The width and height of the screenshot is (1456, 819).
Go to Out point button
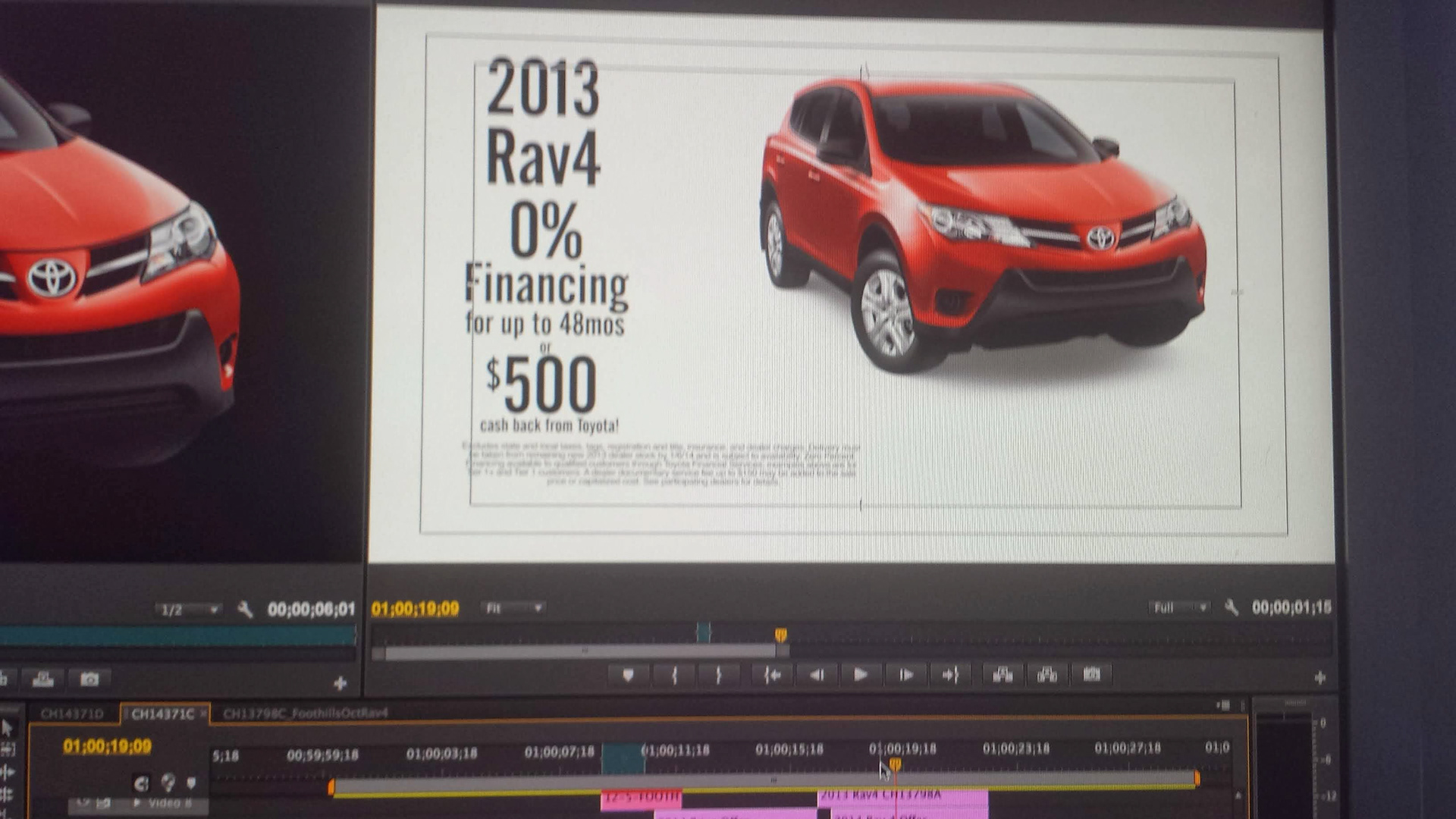[x=951, y=675]
